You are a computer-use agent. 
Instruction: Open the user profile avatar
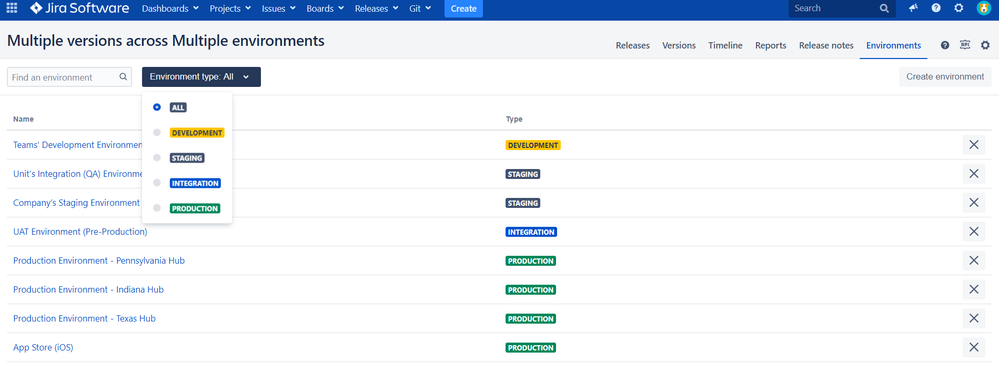984,8
